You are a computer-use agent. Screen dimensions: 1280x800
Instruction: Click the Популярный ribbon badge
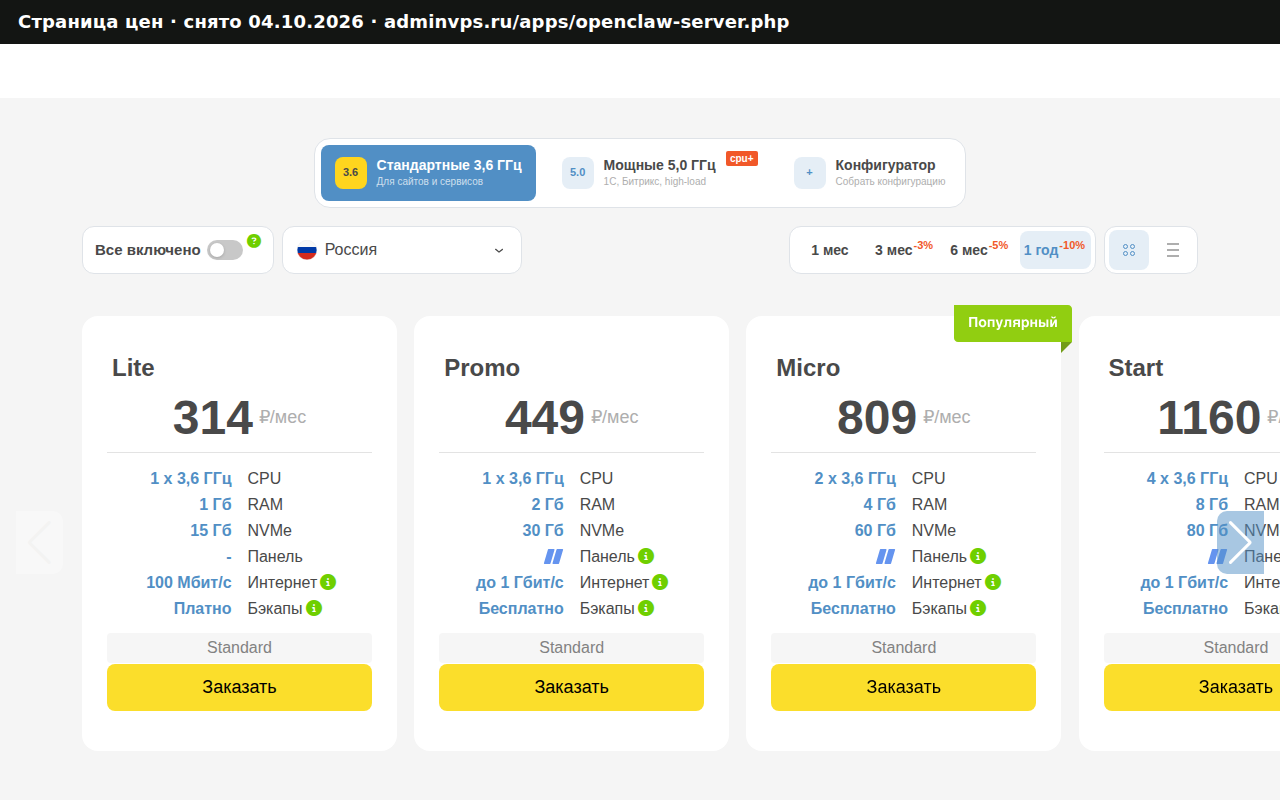(1013, 323)
